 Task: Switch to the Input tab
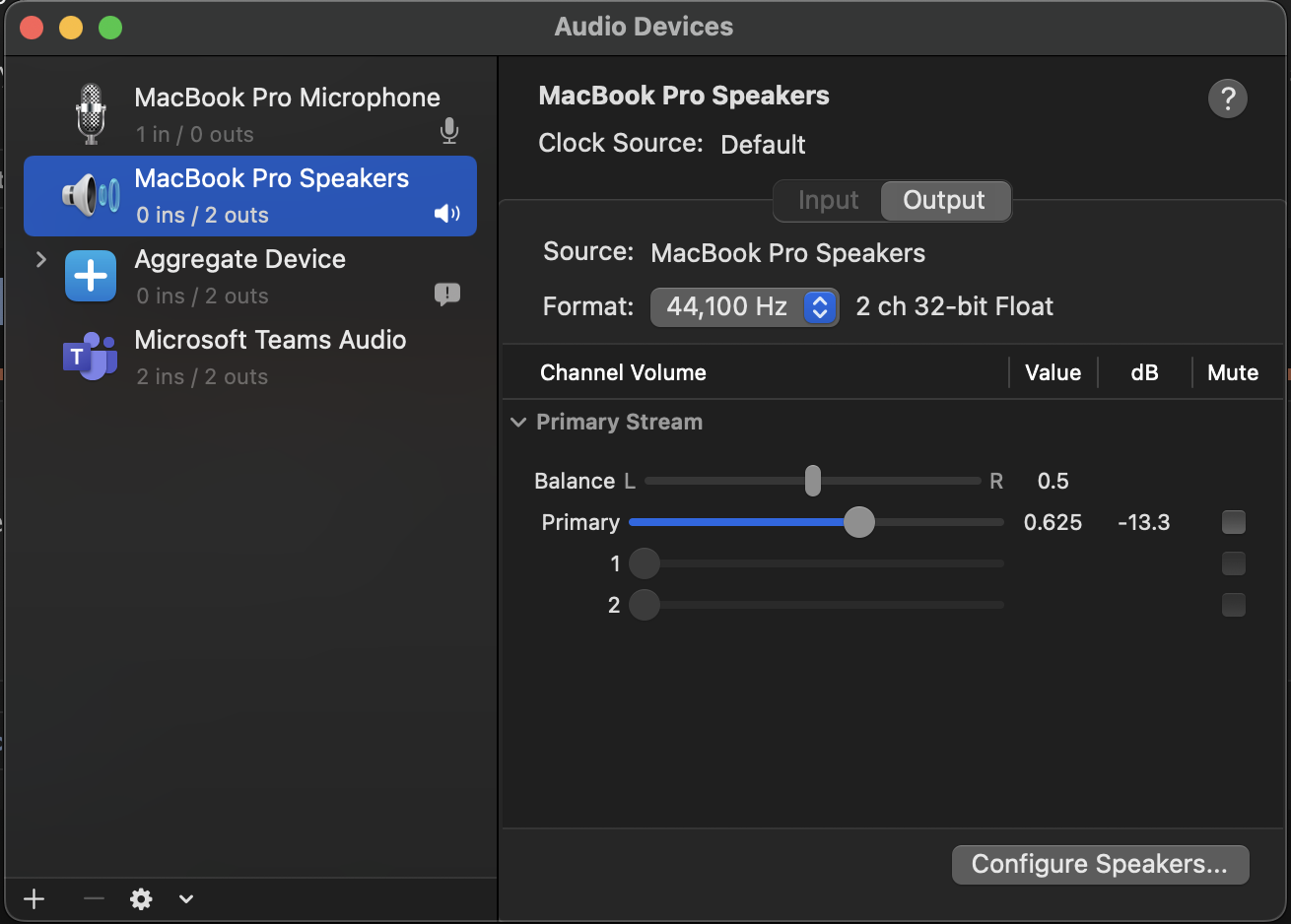click(828, 200)
